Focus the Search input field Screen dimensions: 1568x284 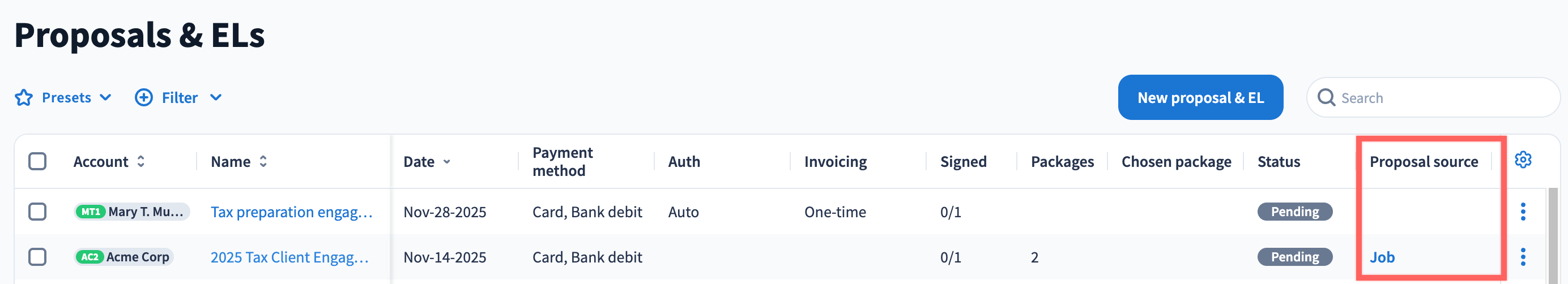click(x=1443, y=98)
